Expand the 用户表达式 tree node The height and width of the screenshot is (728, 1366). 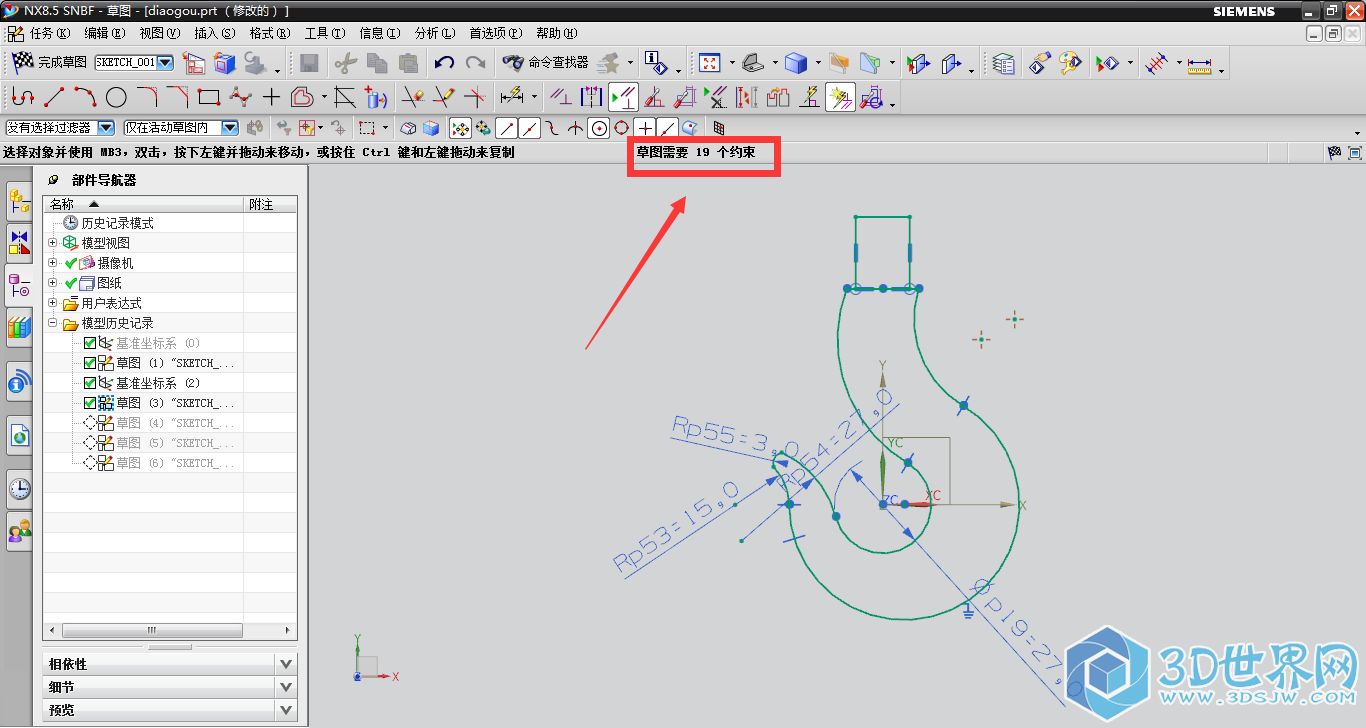53,303
